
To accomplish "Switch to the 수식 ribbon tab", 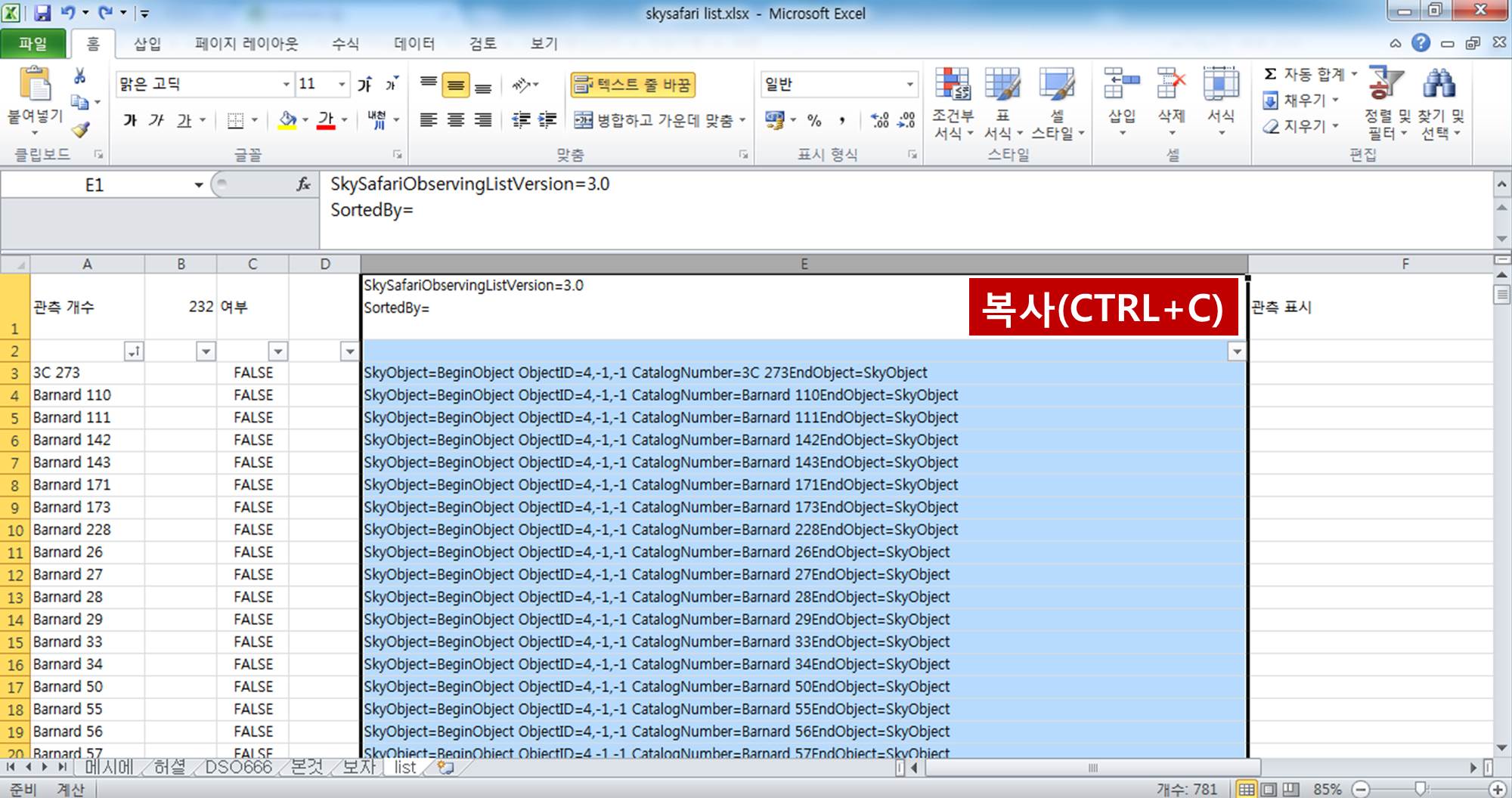I will (345, 44).
